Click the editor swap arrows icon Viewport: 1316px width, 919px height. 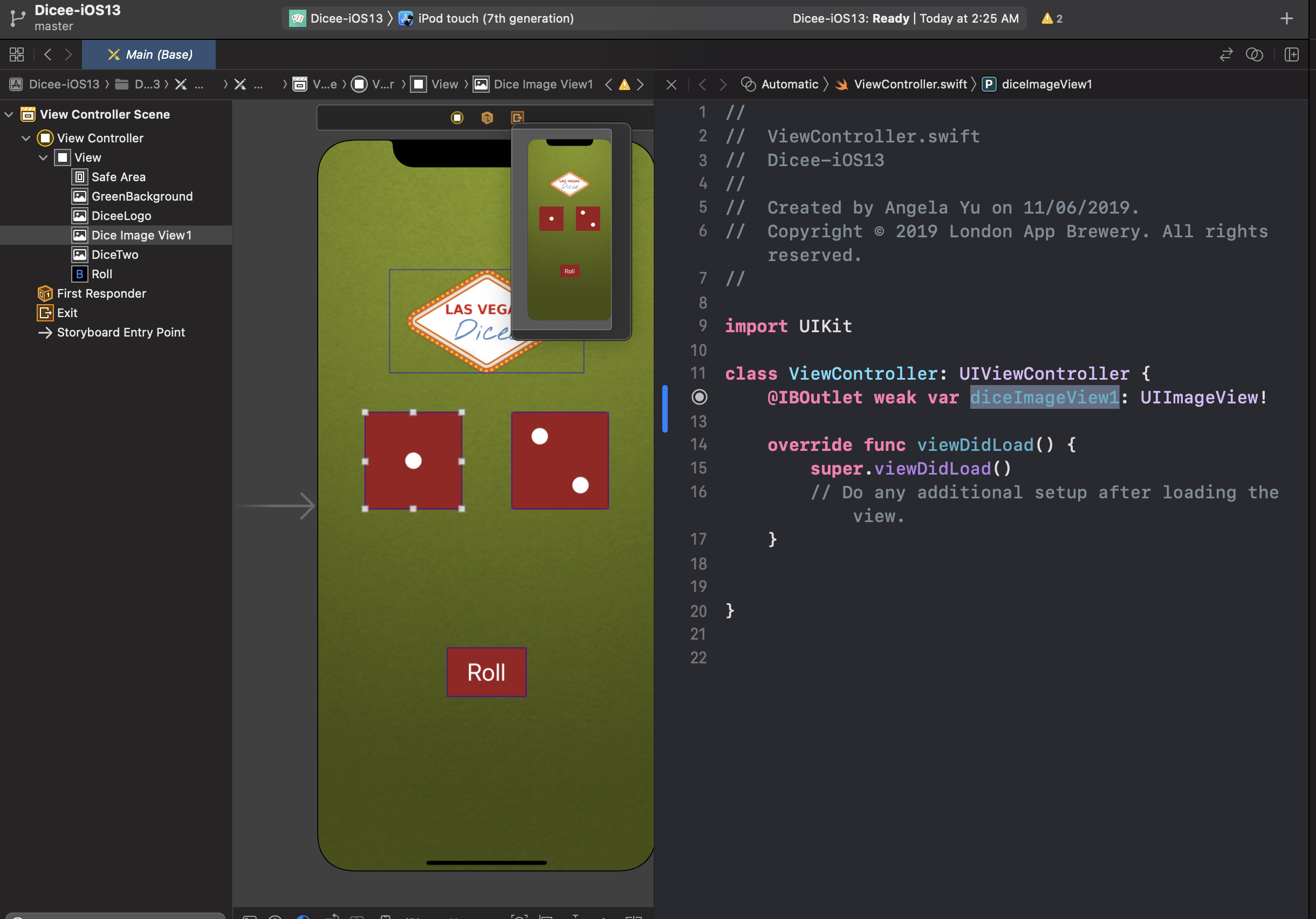click(x=1226, y=54)
